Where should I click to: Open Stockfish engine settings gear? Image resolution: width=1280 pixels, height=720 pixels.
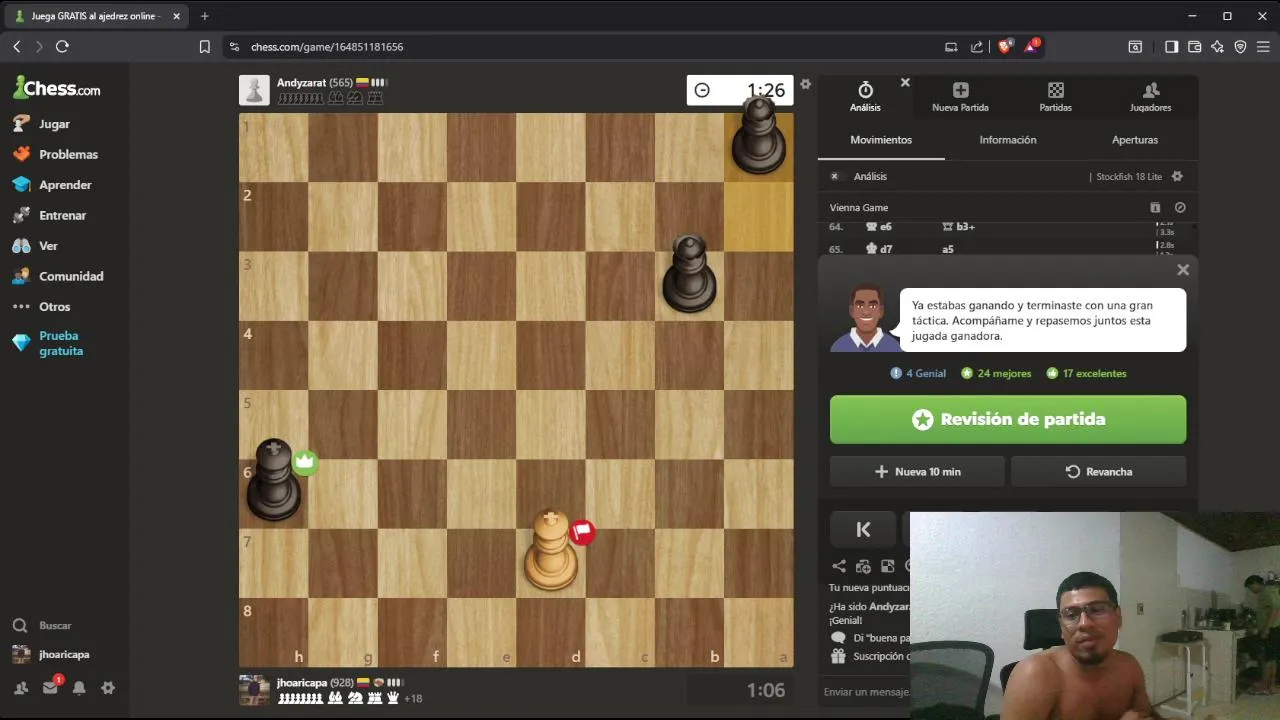(x=1177, y=176)
